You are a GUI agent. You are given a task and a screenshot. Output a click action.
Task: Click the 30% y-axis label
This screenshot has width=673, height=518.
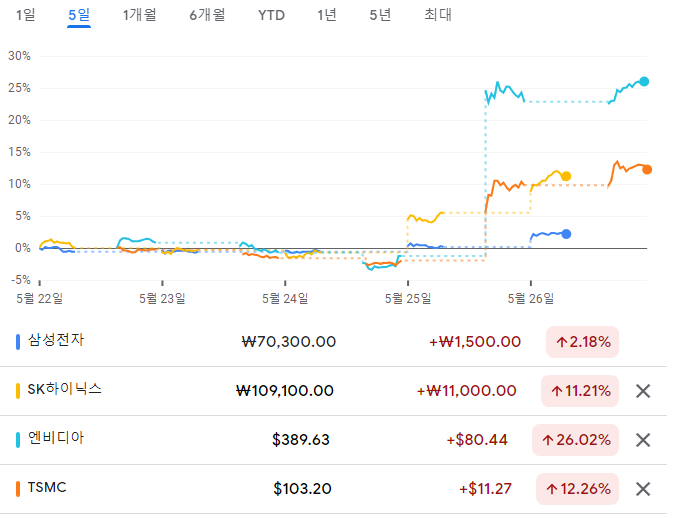pos(19,56)
